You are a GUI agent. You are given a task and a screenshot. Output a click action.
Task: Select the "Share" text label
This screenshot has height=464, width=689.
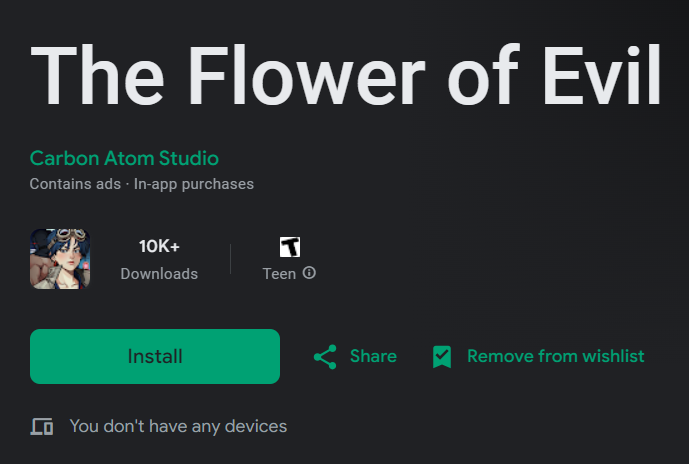click(x=373, y=356)
